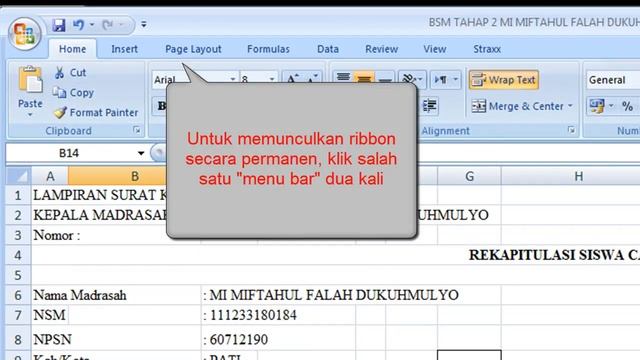This screenshot has width=640, height=360.
Task: Expand the Orientation dropdown arrow
Action: pos(420,79)
